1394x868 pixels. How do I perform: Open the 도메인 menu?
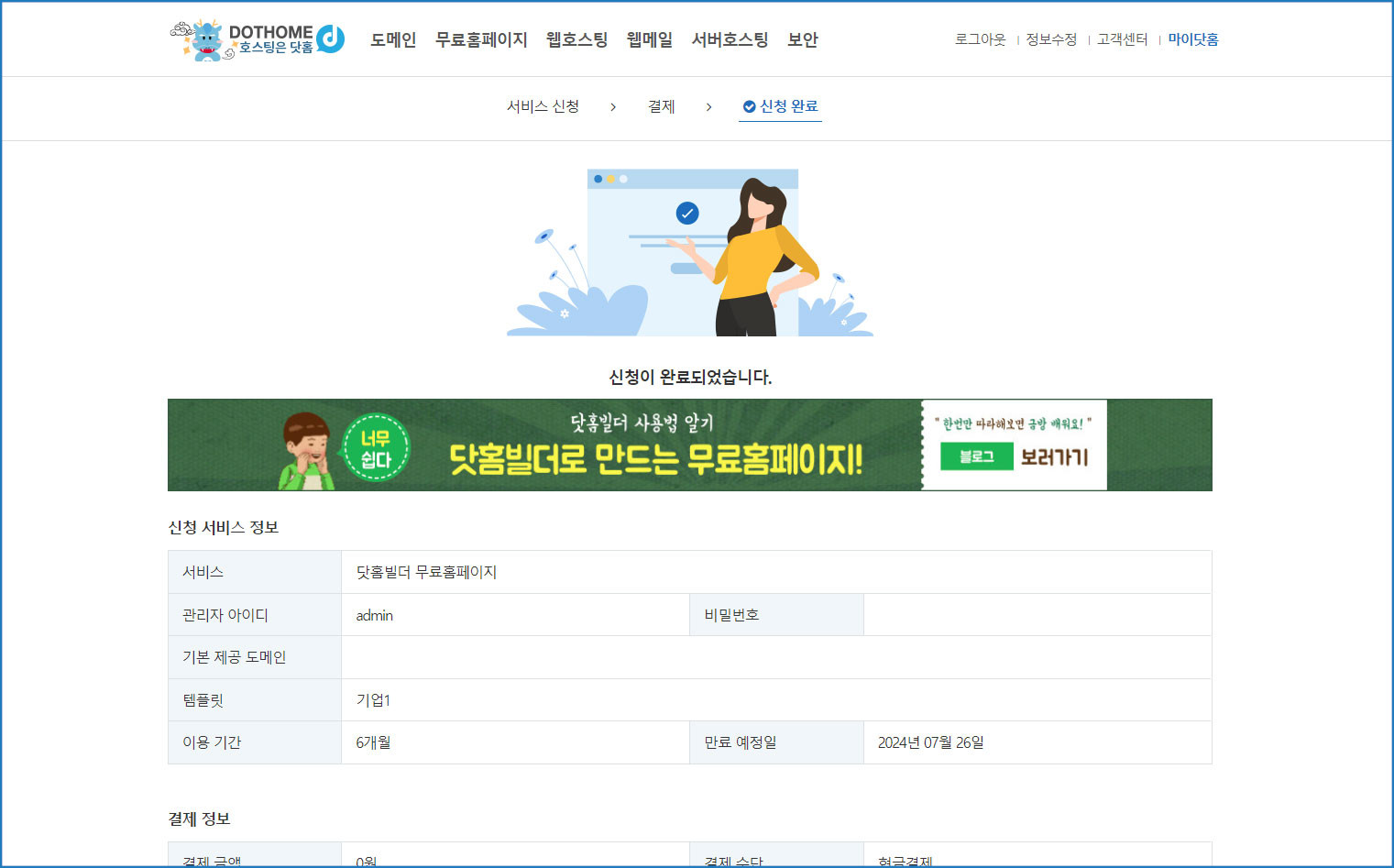click(393, 39)
